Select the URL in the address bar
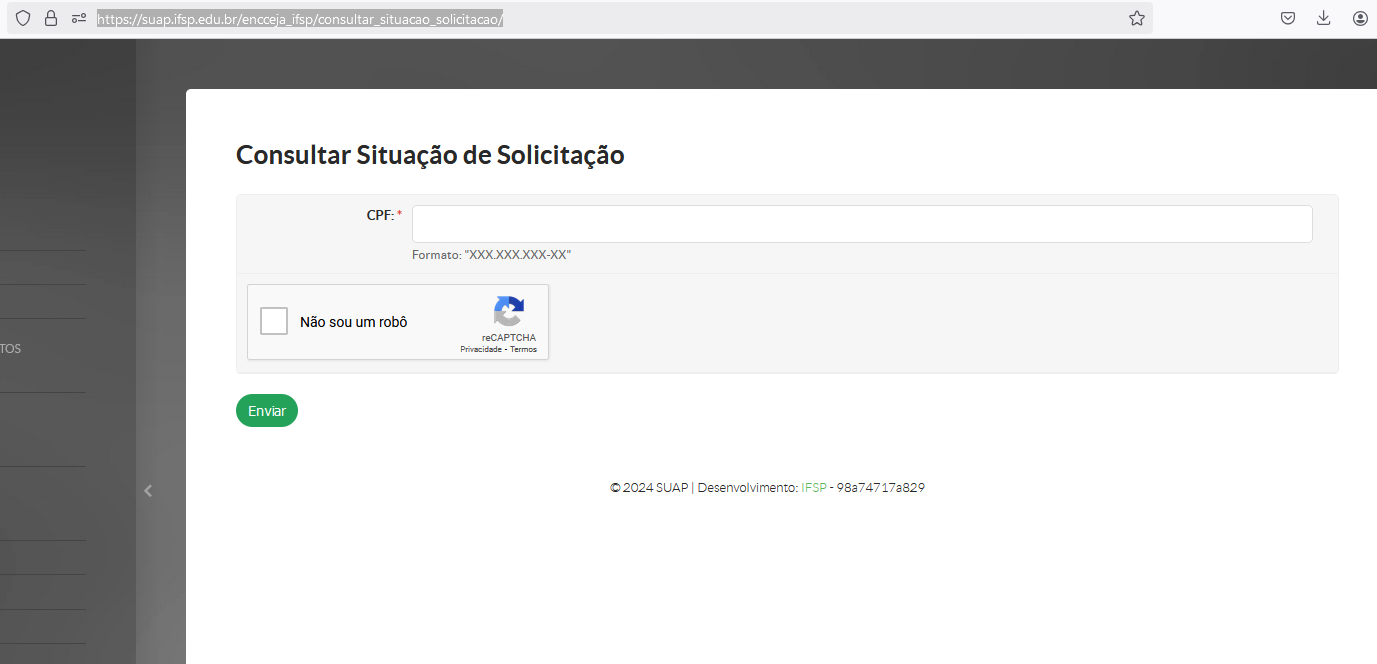 pyautogui.click(x=300, y=18)
